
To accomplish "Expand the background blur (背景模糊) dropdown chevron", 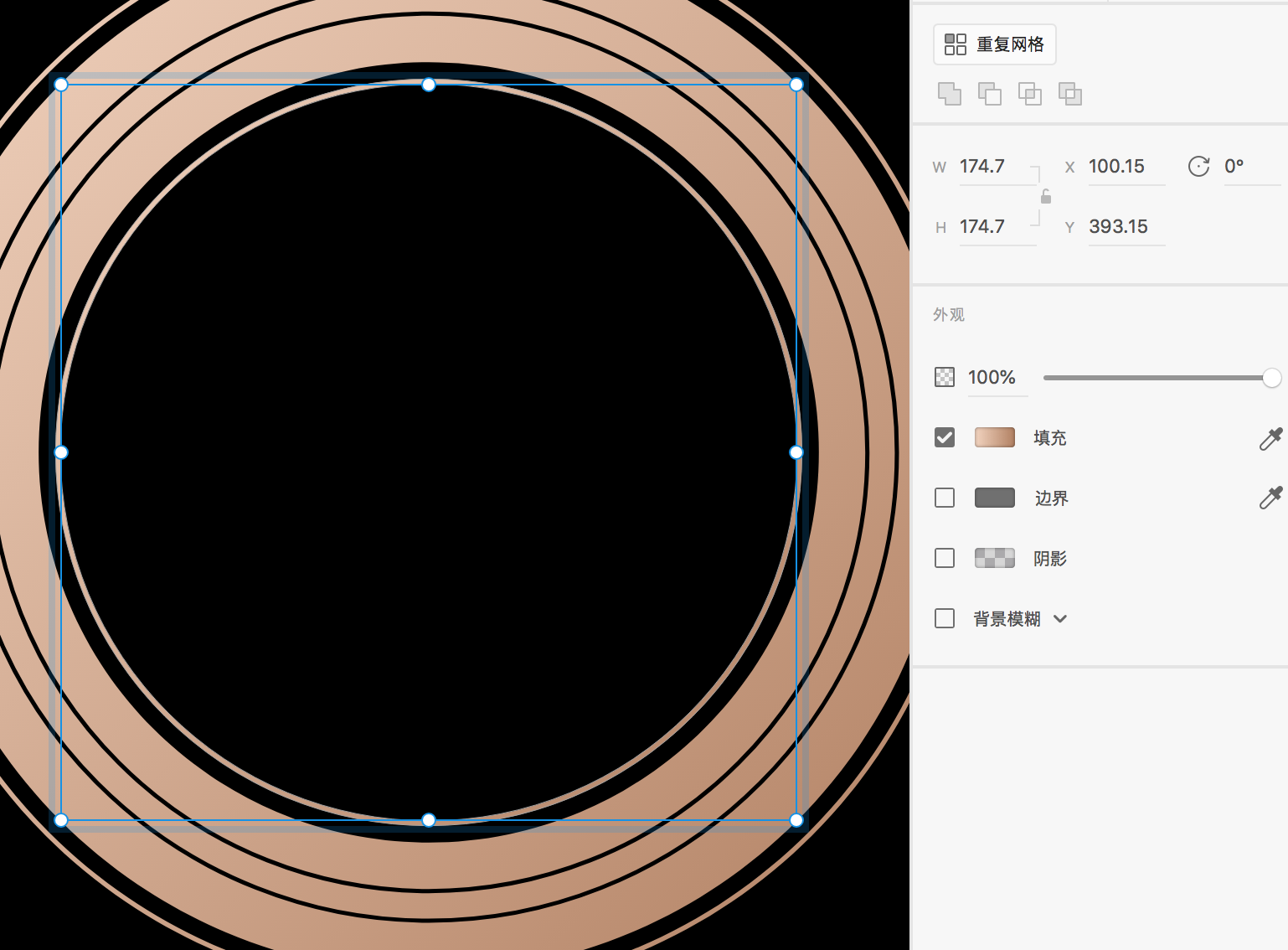I will point(1060,619).
